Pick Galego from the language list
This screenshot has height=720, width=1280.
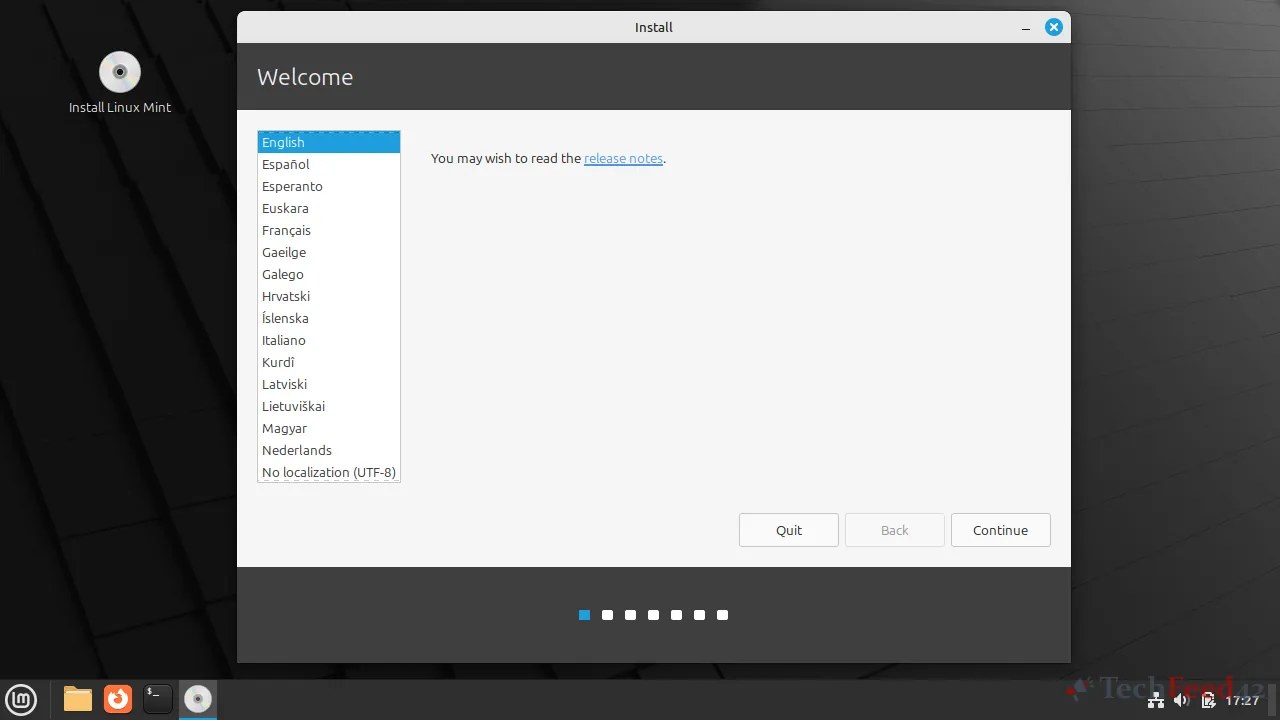click(x=329, y=274)
